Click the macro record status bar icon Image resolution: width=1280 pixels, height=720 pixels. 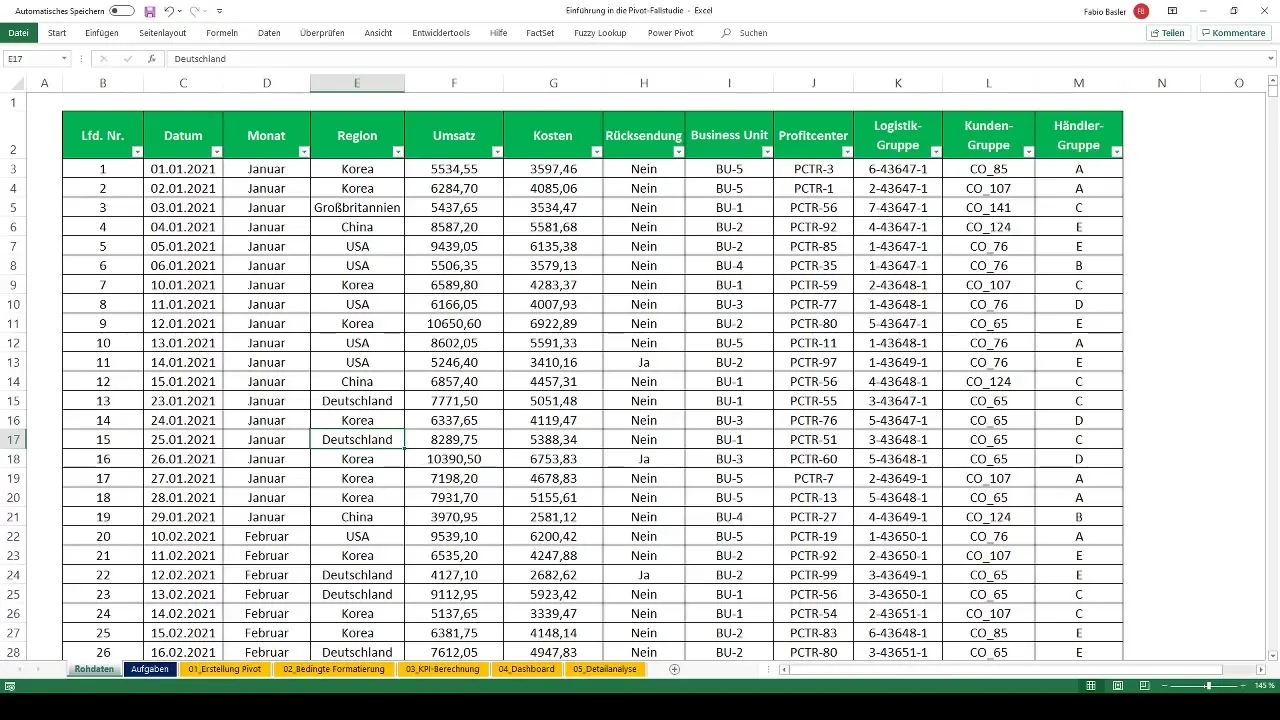pyautogui.click(x=9, y=686)
